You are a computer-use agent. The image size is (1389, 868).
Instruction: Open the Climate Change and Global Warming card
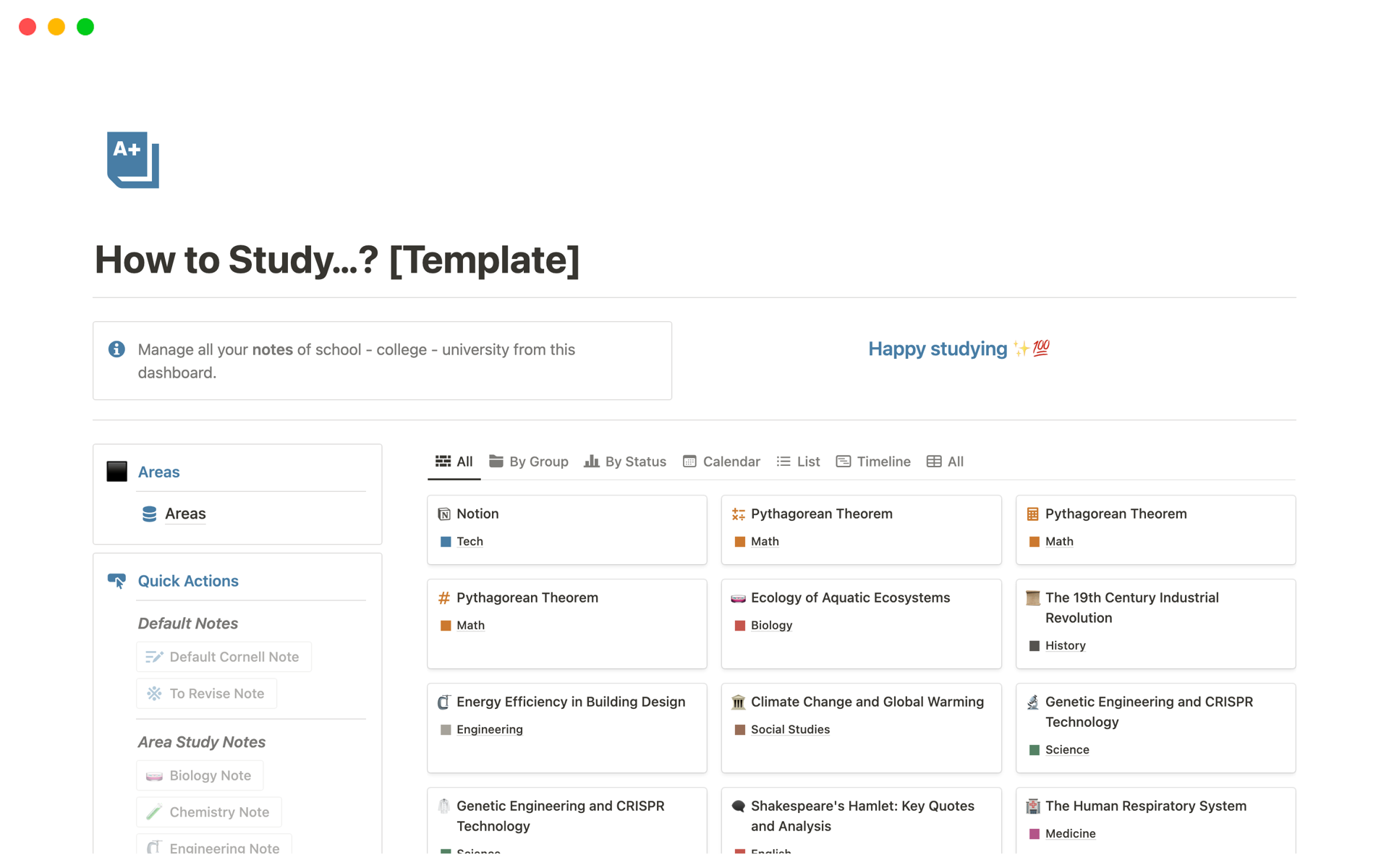[867, 702]
